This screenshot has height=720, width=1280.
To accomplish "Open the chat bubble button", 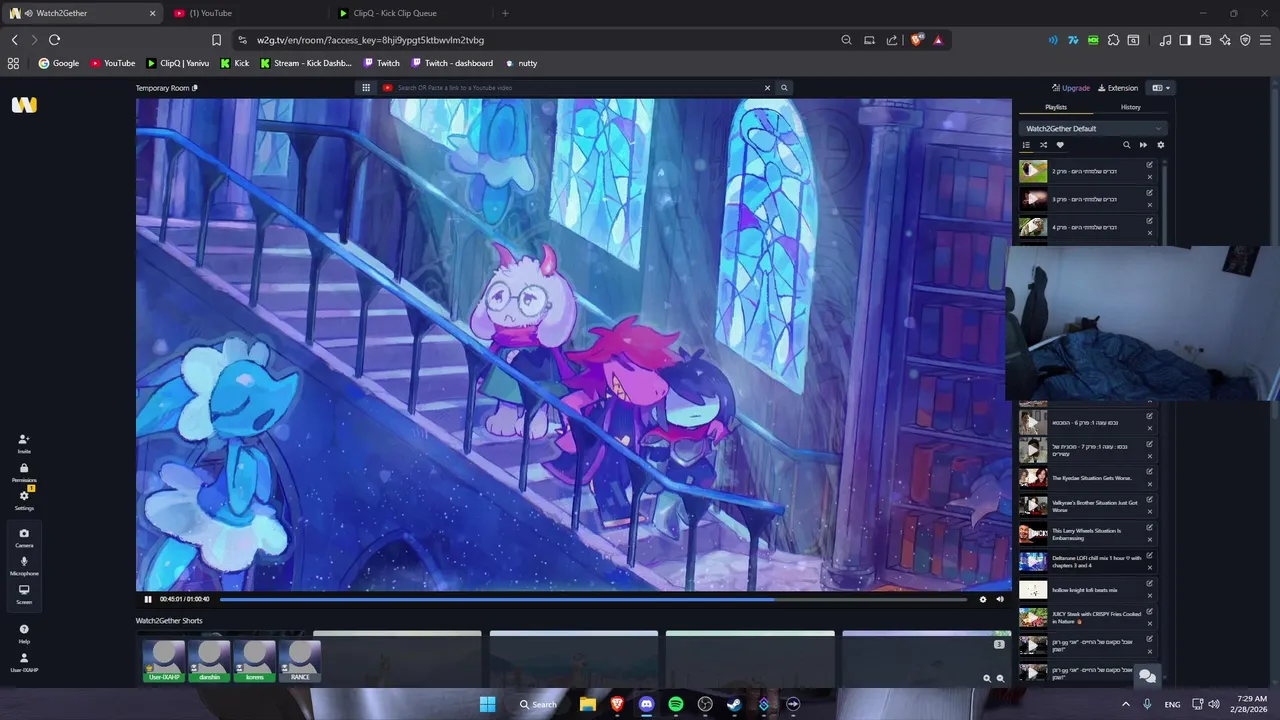I will coord(1147,677).
